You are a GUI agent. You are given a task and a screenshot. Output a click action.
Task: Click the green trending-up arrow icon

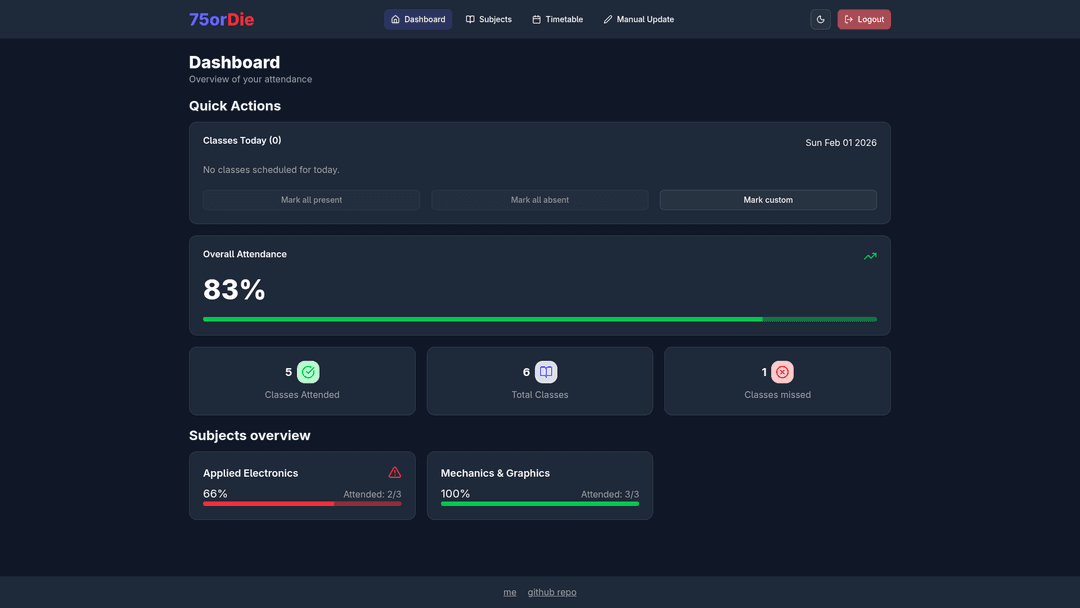point(870,256)
